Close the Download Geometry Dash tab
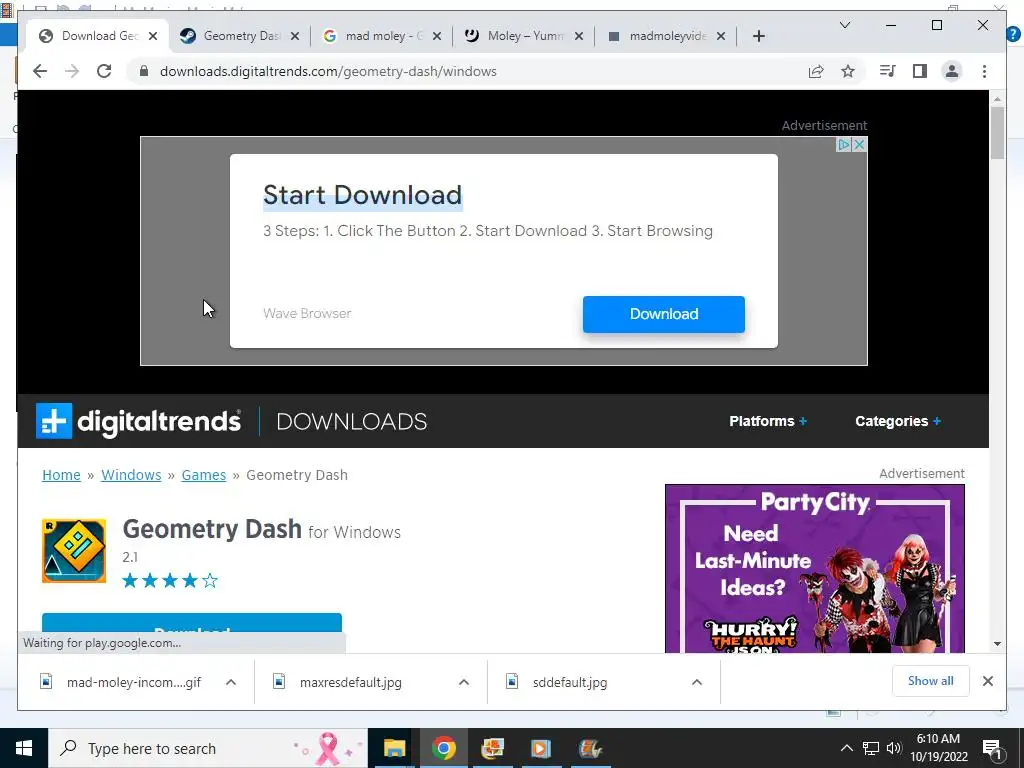 pyautogui.click(x=153, y=36)
